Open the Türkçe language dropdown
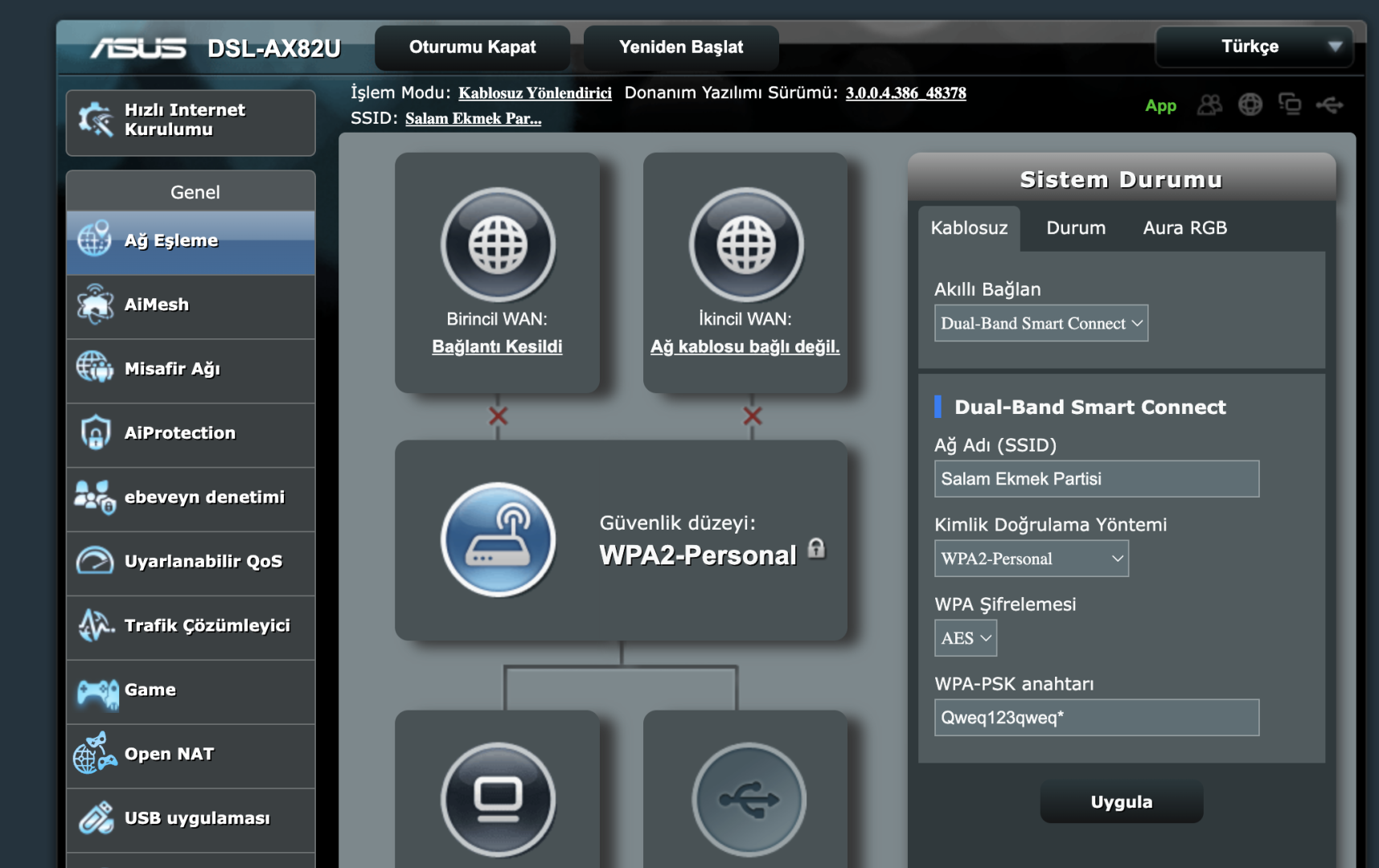1379x868 pixels. click(1254, 47)
